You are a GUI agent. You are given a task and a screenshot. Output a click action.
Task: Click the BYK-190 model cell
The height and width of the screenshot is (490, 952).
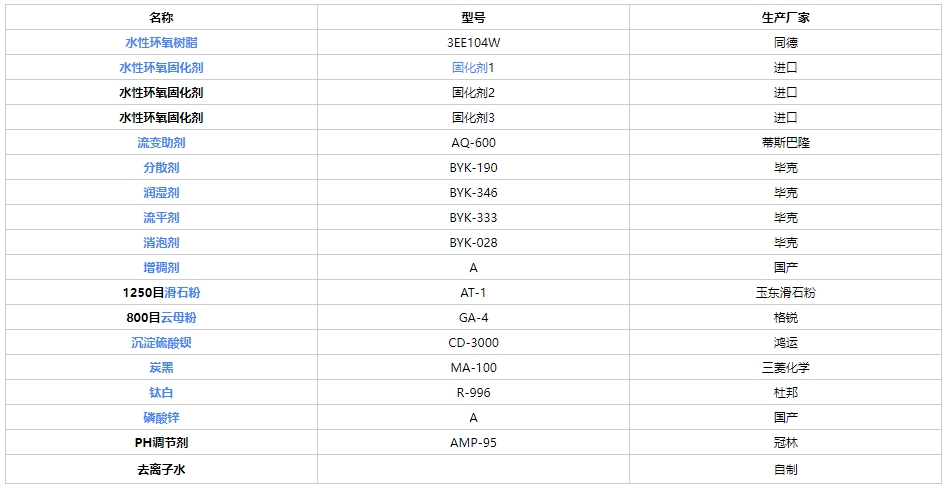[x=474, y=168]
